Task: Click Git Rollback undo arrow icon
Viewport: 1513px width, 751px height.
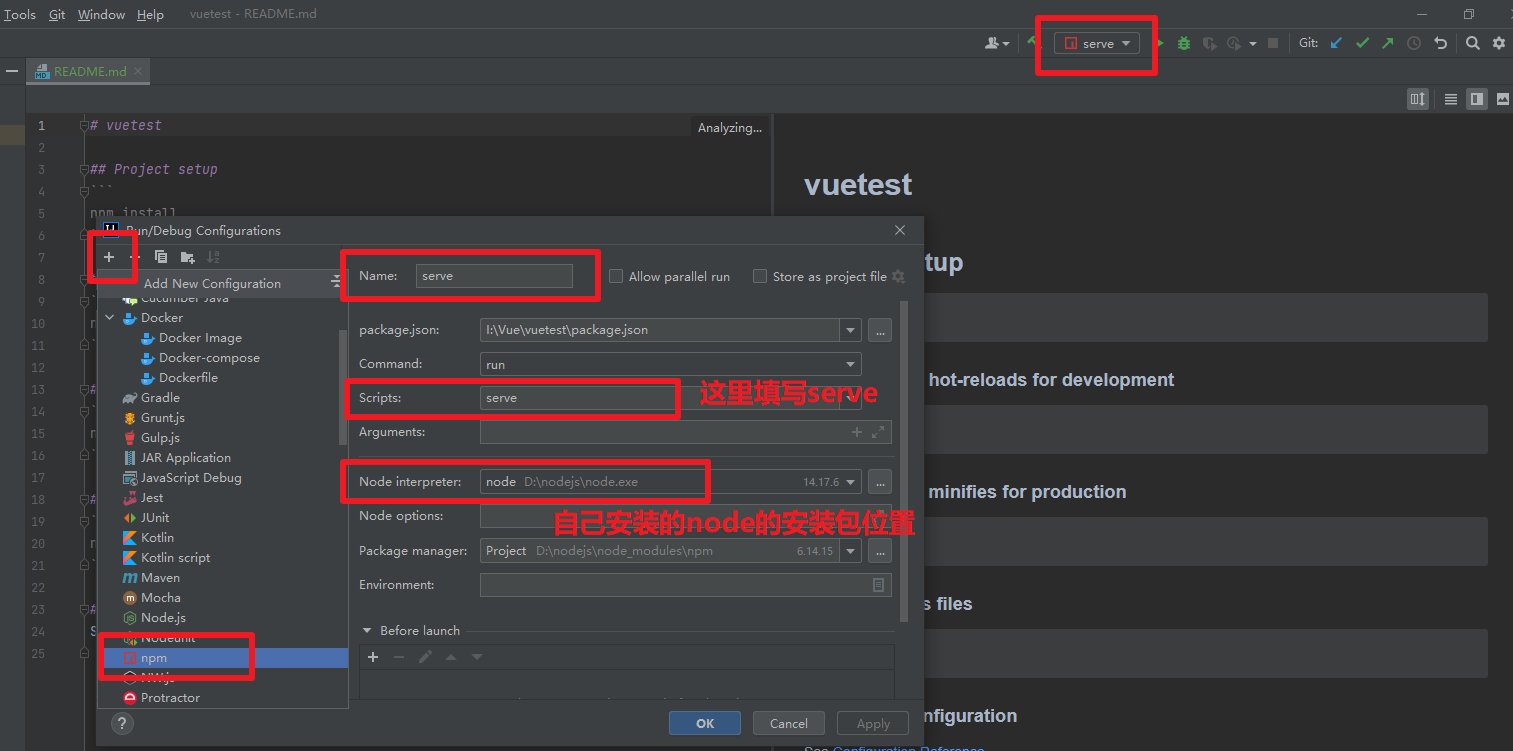Action: point(1440,43)
